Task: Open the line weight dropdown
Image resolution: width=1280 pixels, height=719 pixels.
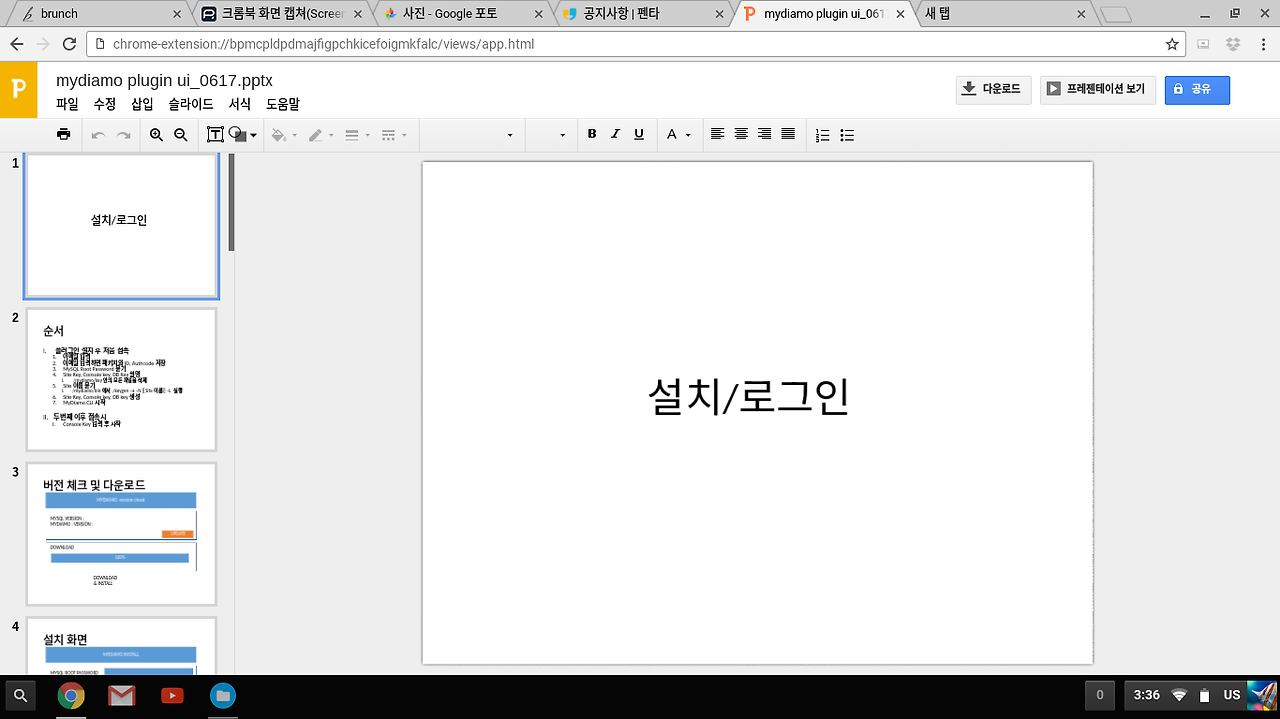Action: click(356, 134)
